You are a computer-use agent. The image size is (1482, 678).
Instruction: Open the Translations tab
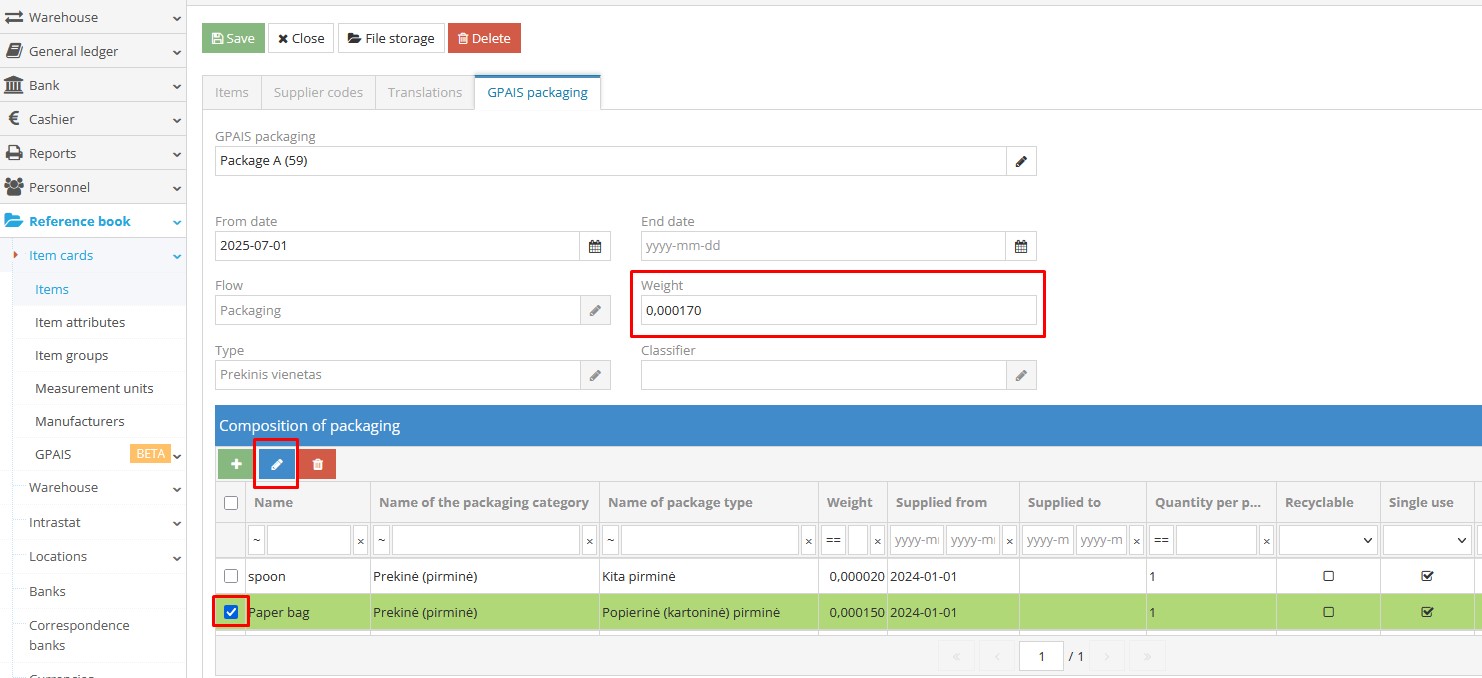pos(425,92)
